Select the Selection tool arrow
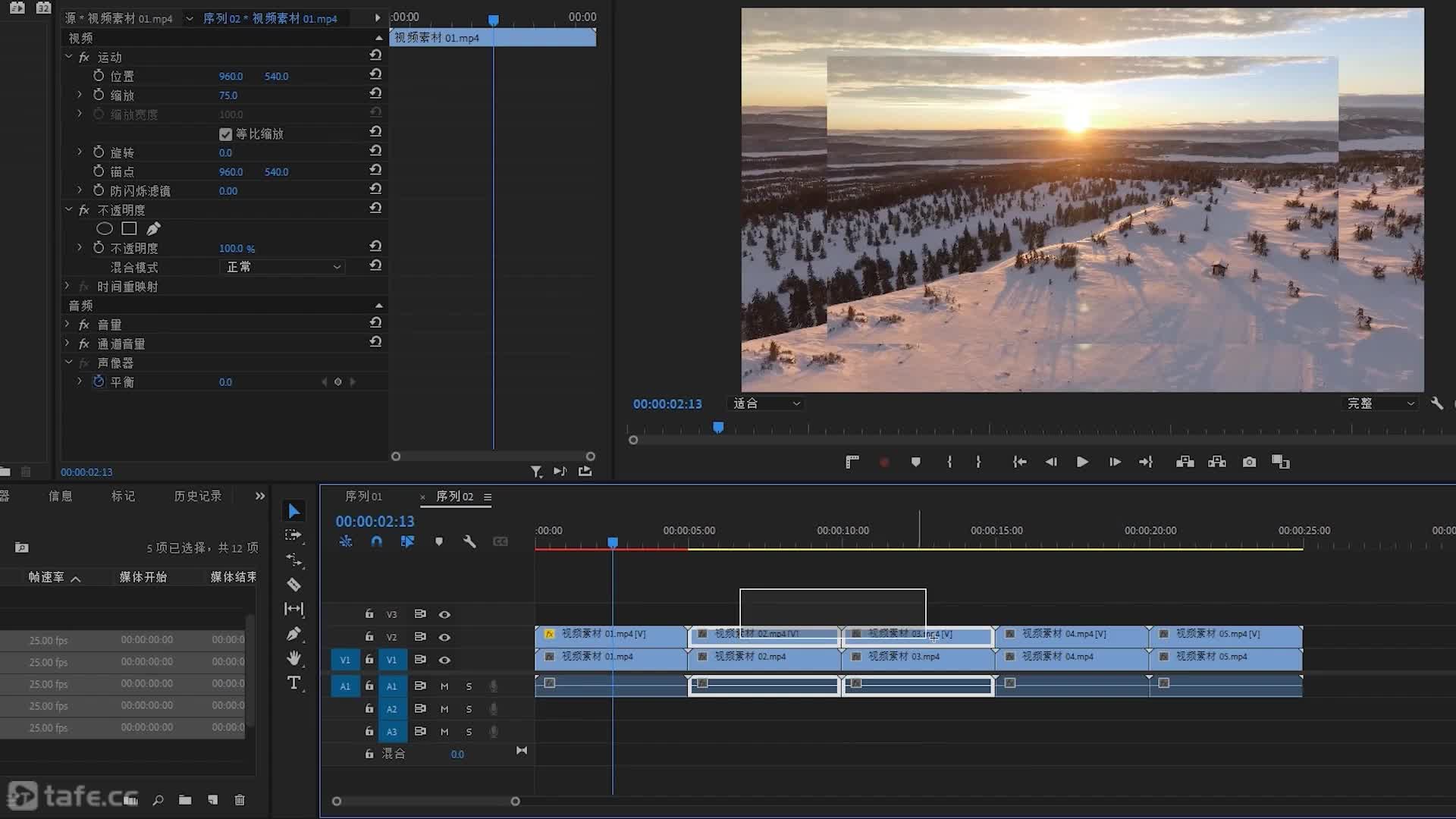Viewport: 1456px width, 819px height. point(294,511)
